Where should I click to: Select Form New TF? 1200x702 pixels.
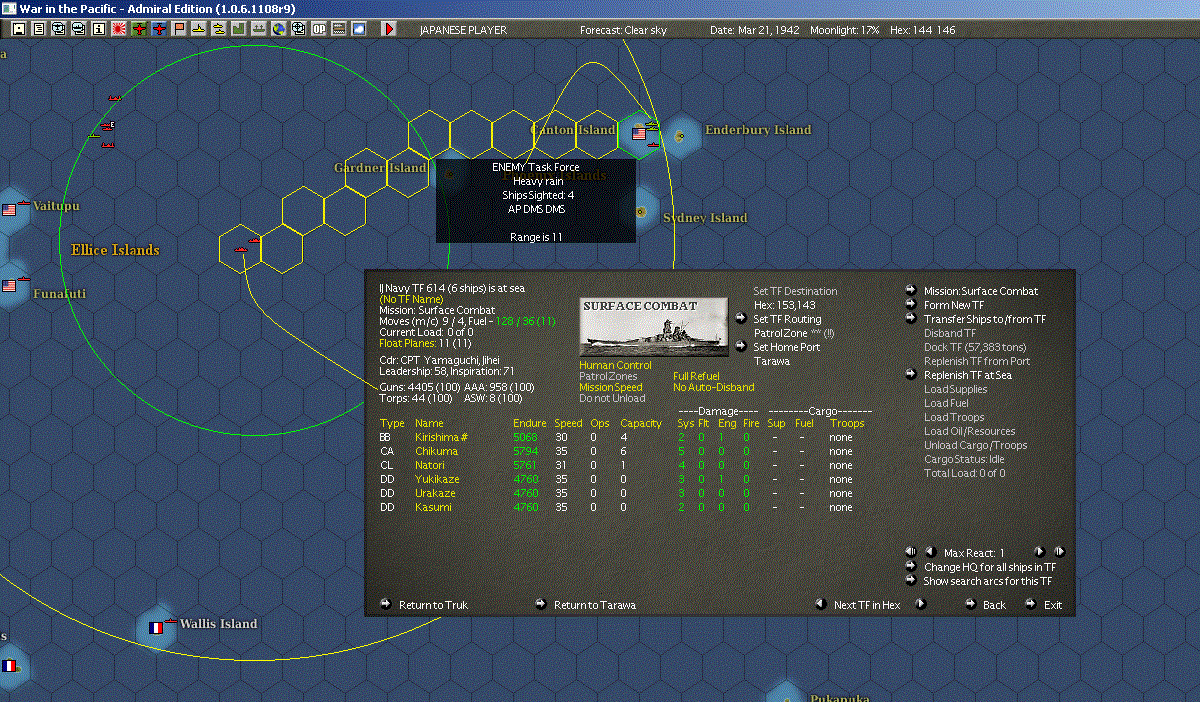(954, 305)
